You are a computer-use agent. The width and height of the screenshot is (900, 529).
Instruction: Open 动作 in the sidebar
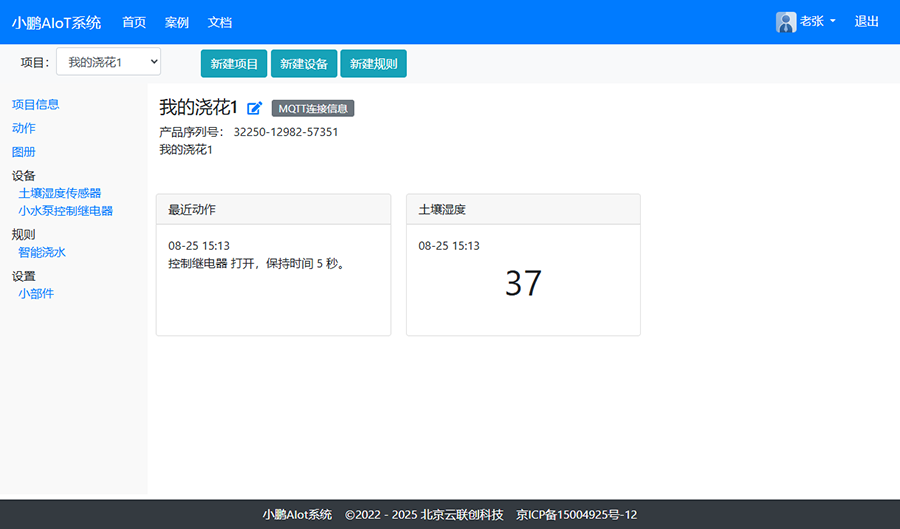(x=24, y=128)
